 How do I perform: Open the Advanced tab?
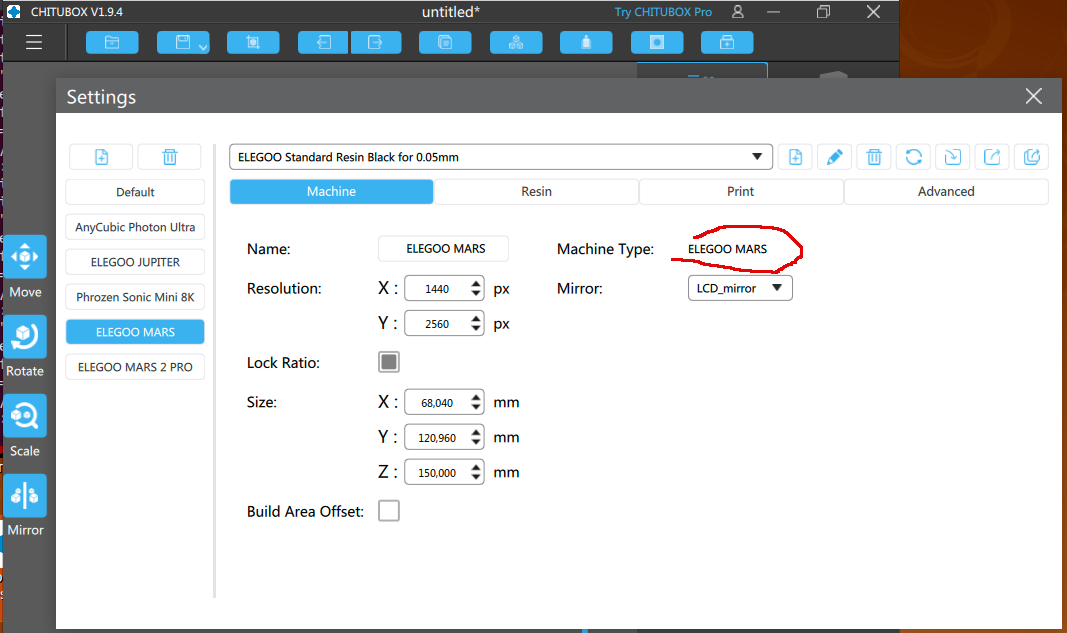pyautogui.click(x=946, y=191)
